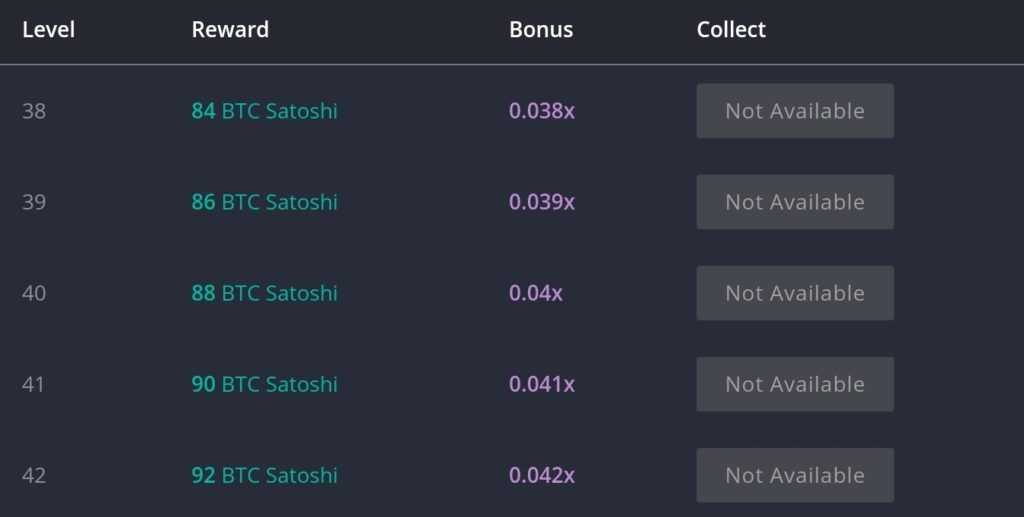Select the 86 BTC Satoshi reward

tap(264, 202)
